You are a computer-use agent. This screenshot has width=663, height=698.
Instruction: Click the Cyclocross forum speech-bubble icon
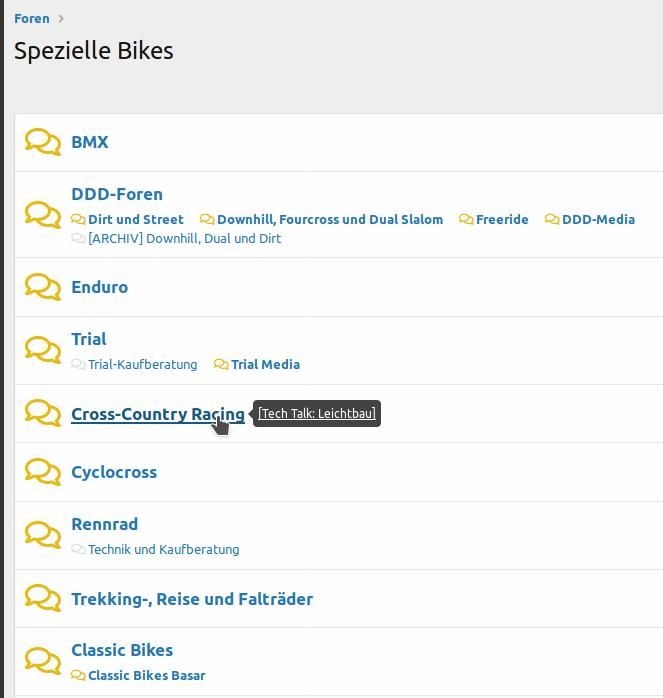[x=43, y=472]
